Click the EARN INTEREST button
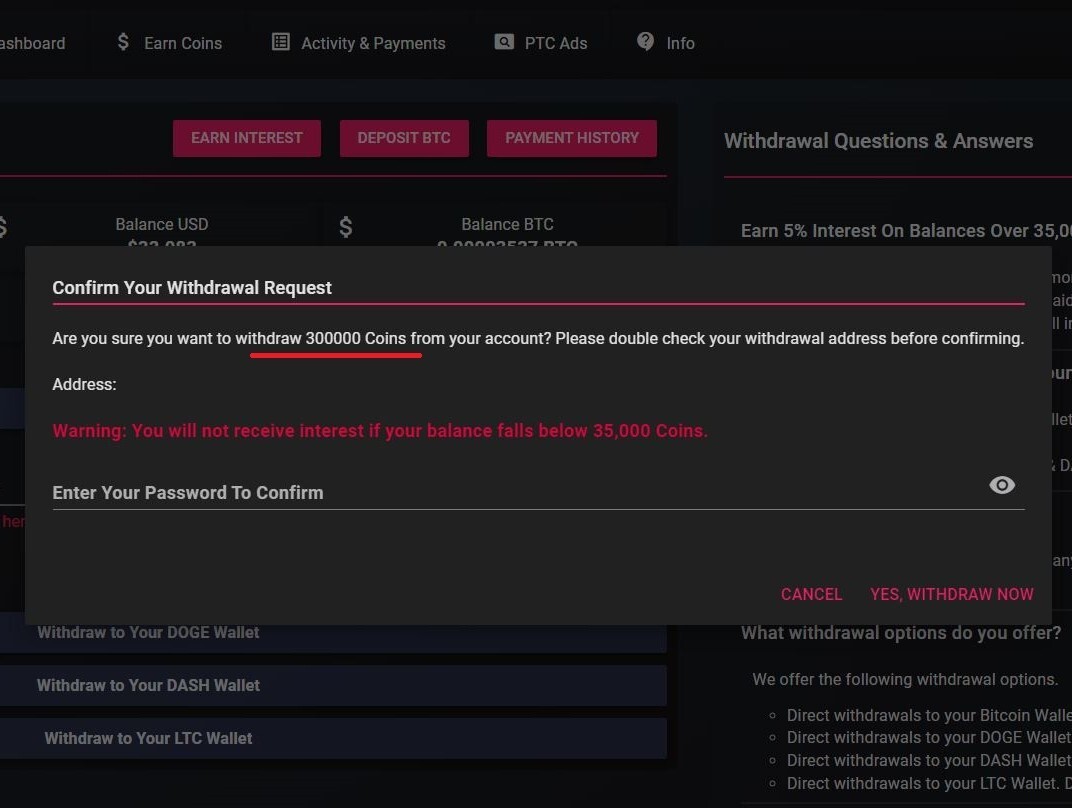Screen dimensions: 1072x808 click(x=247, y=138)
